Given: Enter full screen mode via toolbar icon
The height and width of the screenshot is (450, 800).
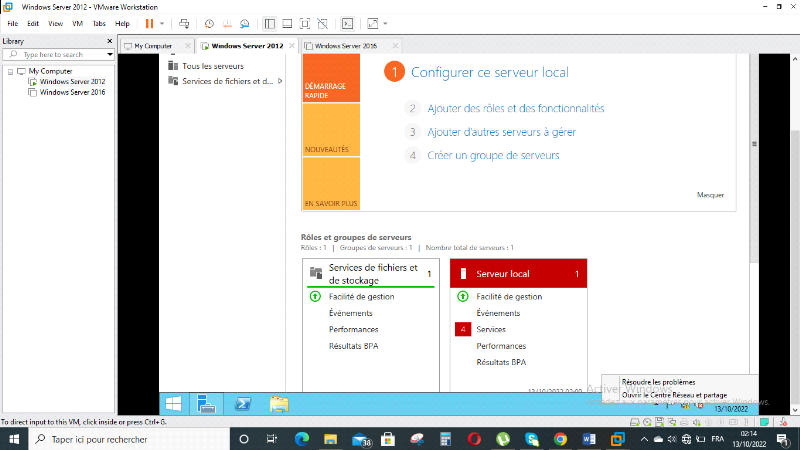Looking at the screenshot, I should pyautogui.click(x=305, y=23).
